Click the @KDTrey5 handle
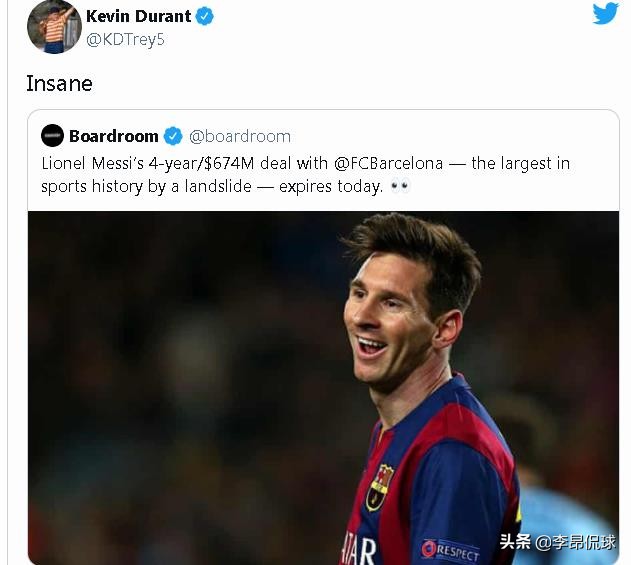Screen dimensions: 631x565 tap(125, 39)
